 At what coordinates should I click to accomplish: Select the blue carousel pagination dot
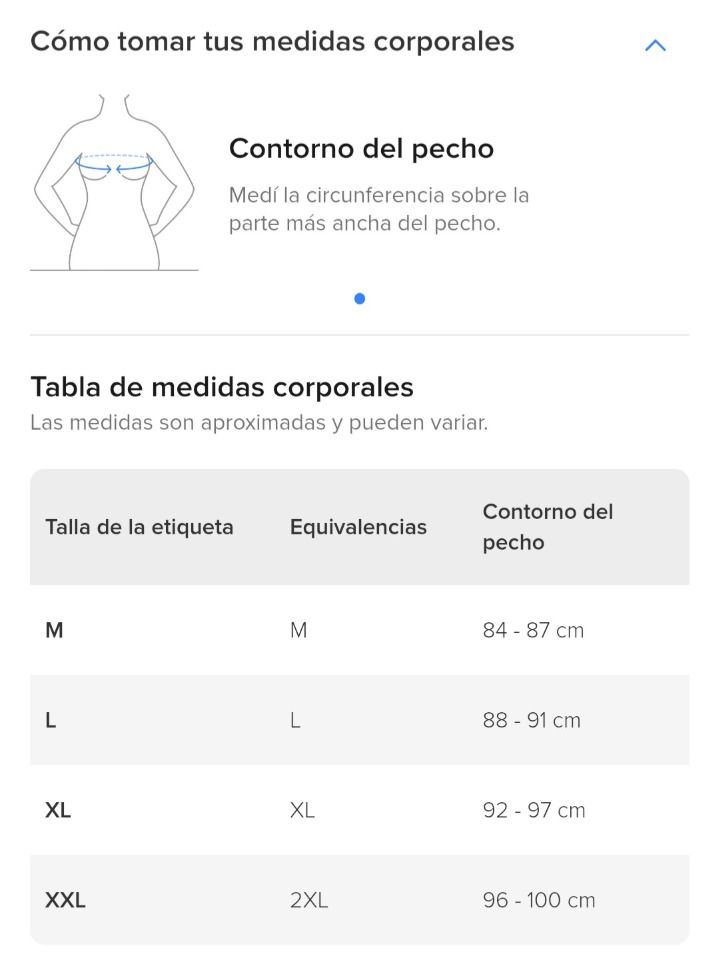(360, 299)
